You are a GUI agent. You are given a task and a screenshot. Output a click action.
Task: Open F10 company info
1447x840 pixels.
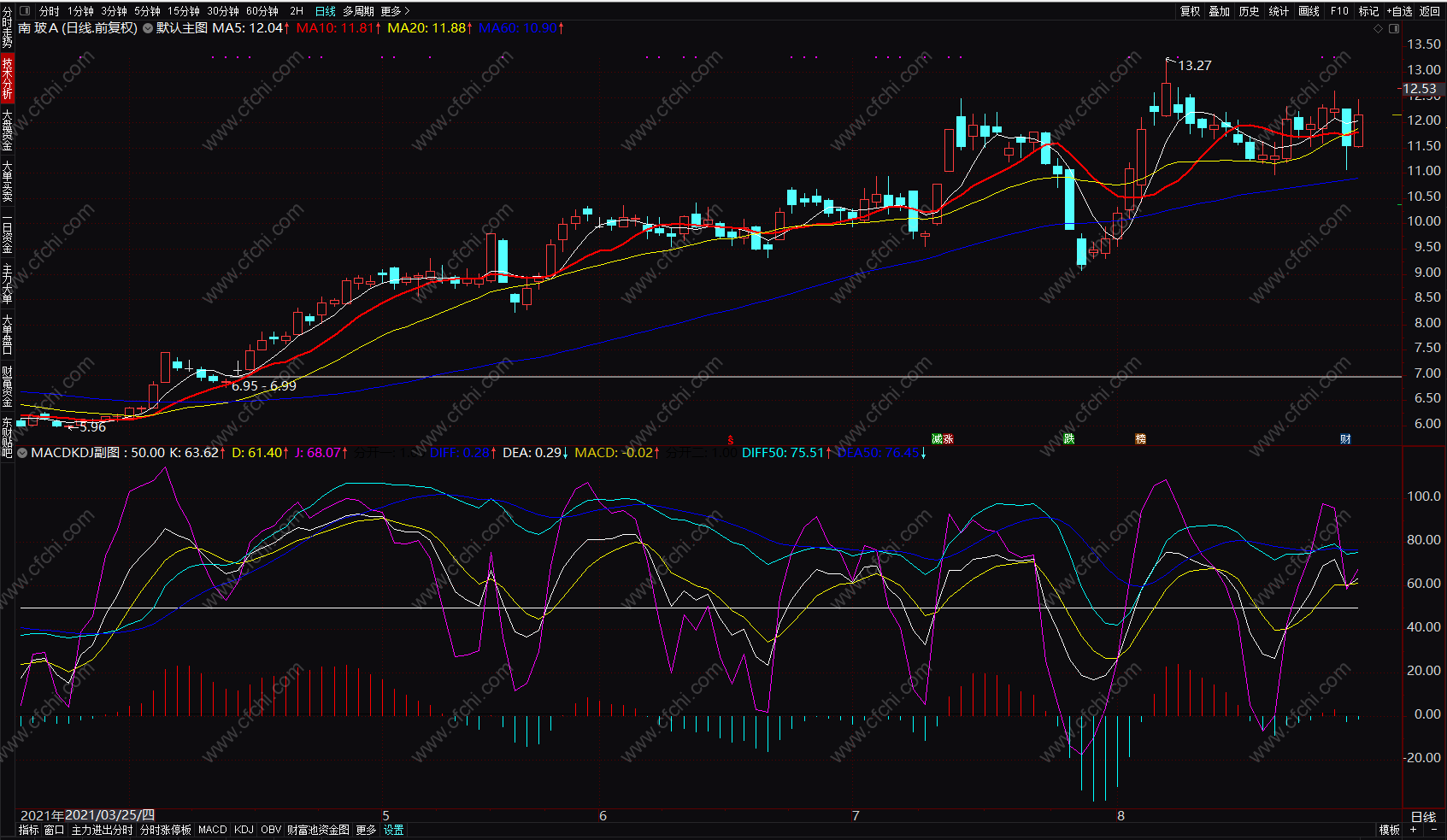(1339, 11)
